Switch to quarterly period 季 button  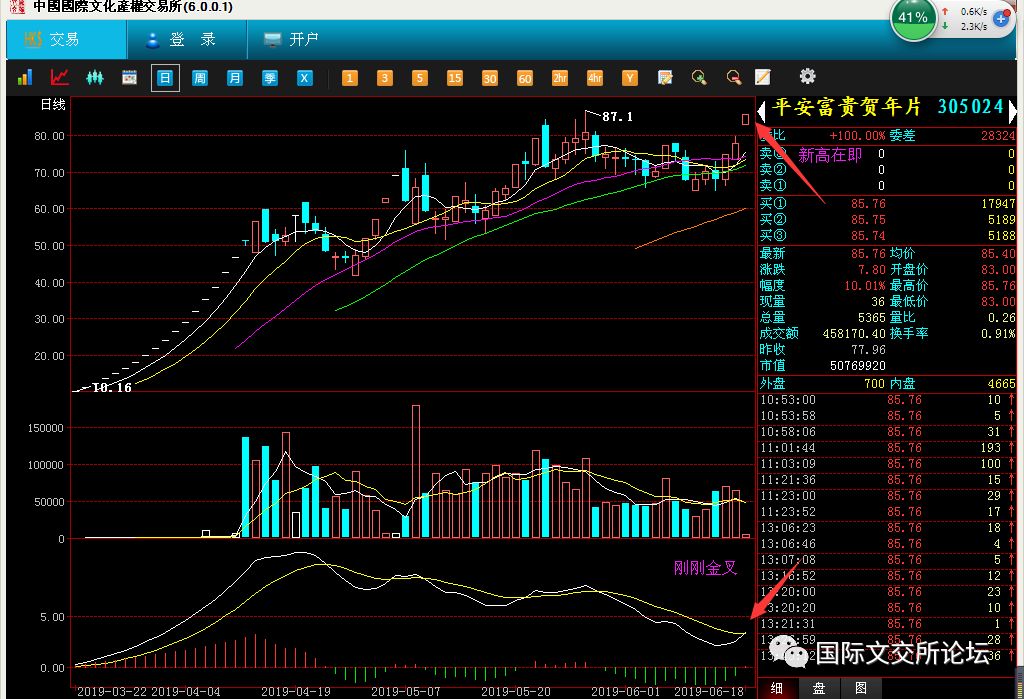click(270, 78)
